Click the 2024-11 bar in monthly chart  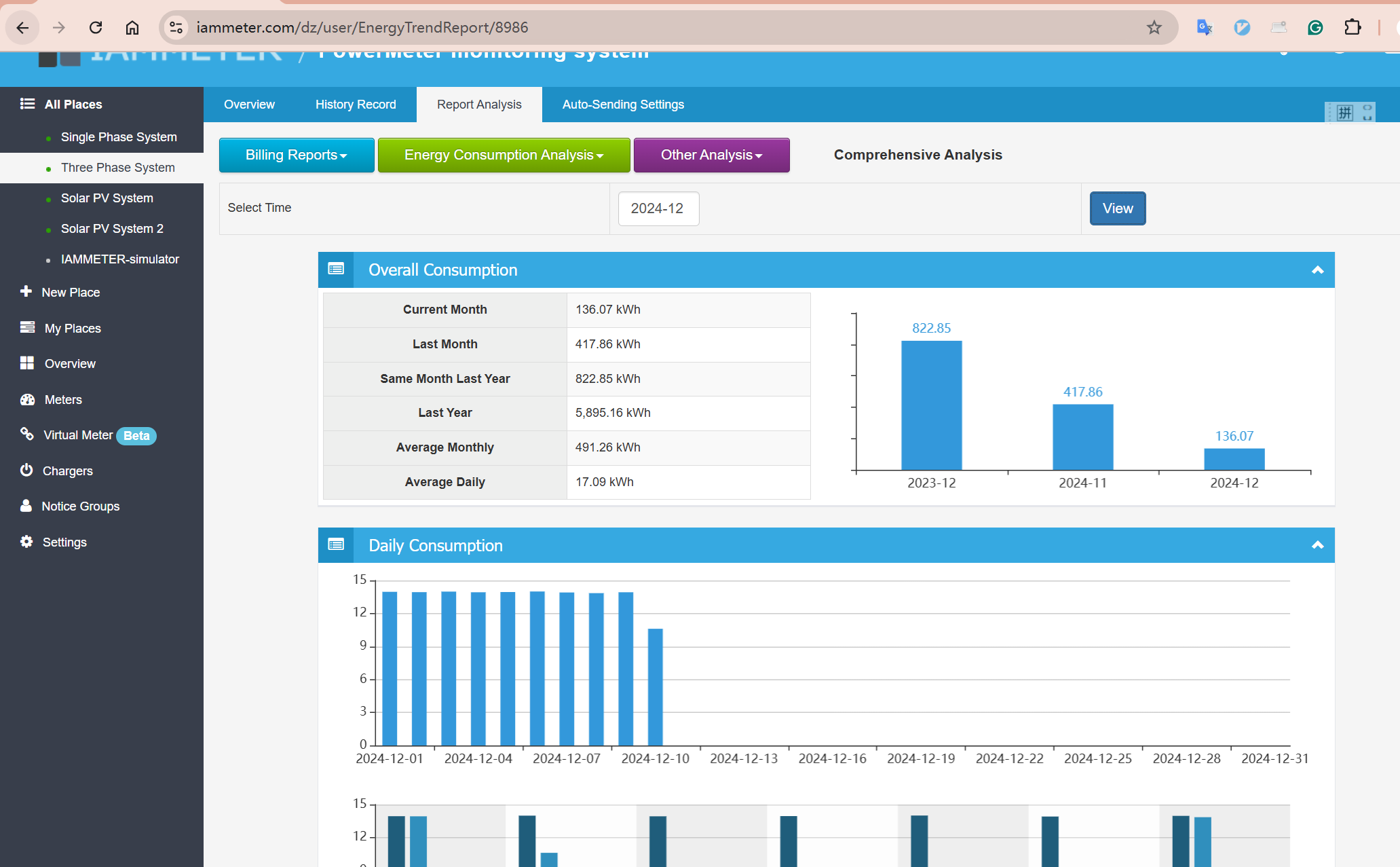click(1082, 437)
